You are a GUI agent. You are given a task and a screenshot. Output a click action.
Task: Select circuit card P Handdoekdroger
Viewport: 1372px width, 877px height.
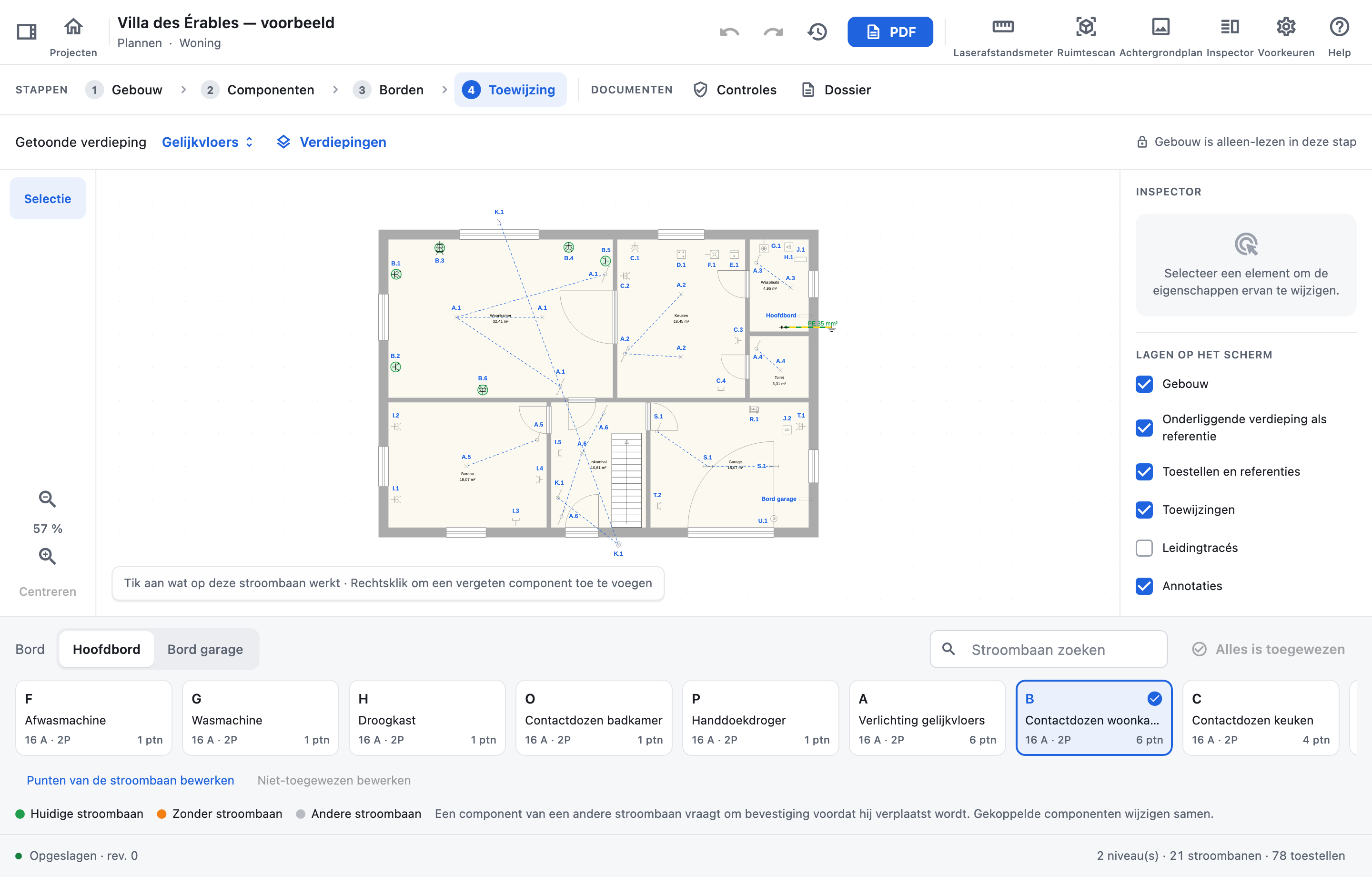(x=761, y=718)
